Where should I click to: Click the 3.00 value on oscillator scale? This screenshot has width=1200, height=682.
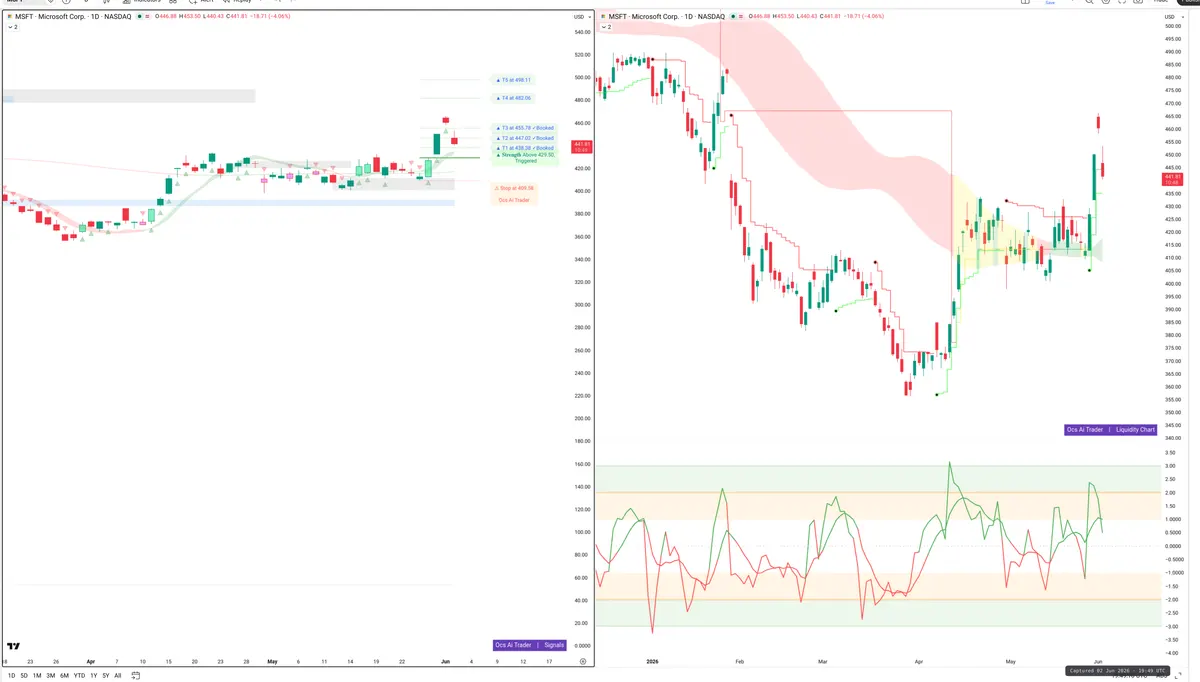pyautogui.click(x=1169, y=466)
